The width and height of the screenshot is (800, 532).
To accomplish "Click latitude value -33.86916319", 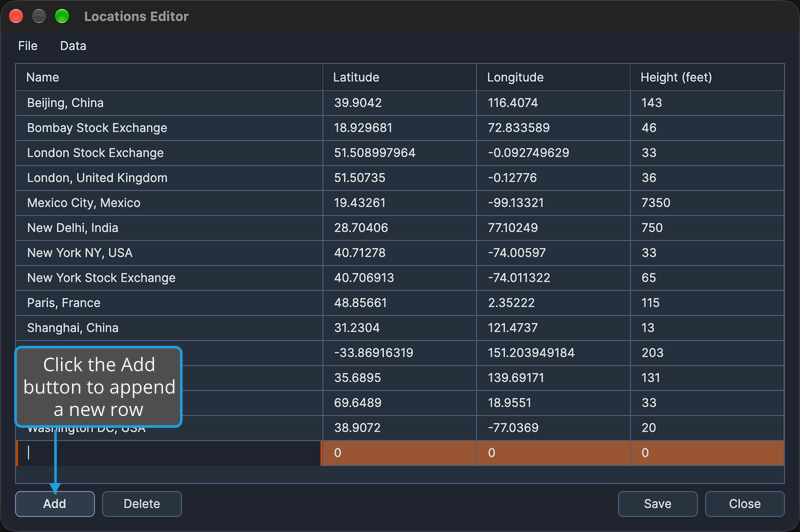I will pyautogui.click(x=373, y=353).
